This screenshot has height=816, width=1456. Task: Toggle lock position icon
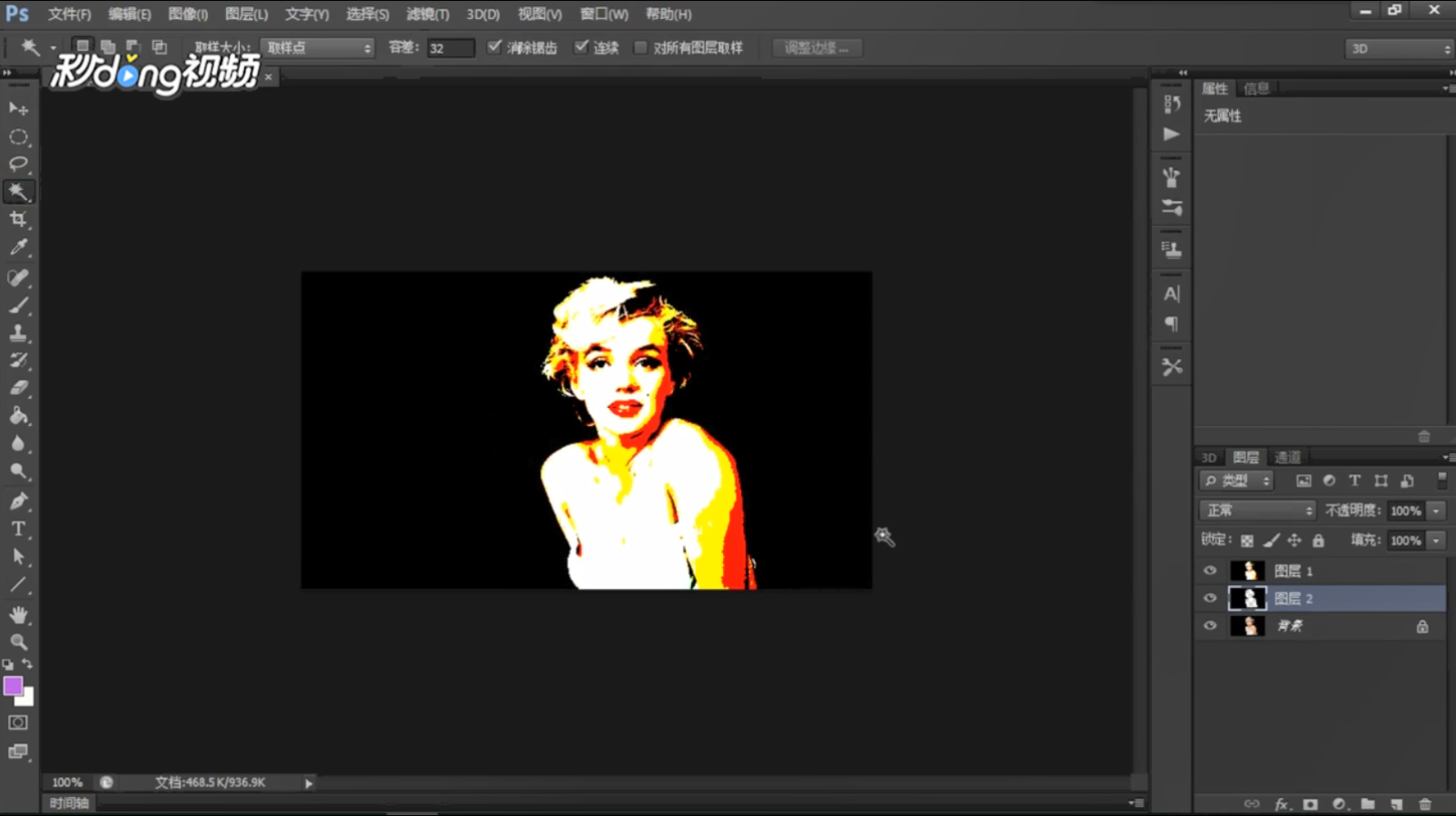pyautogui.click(x=1294, y=541)
